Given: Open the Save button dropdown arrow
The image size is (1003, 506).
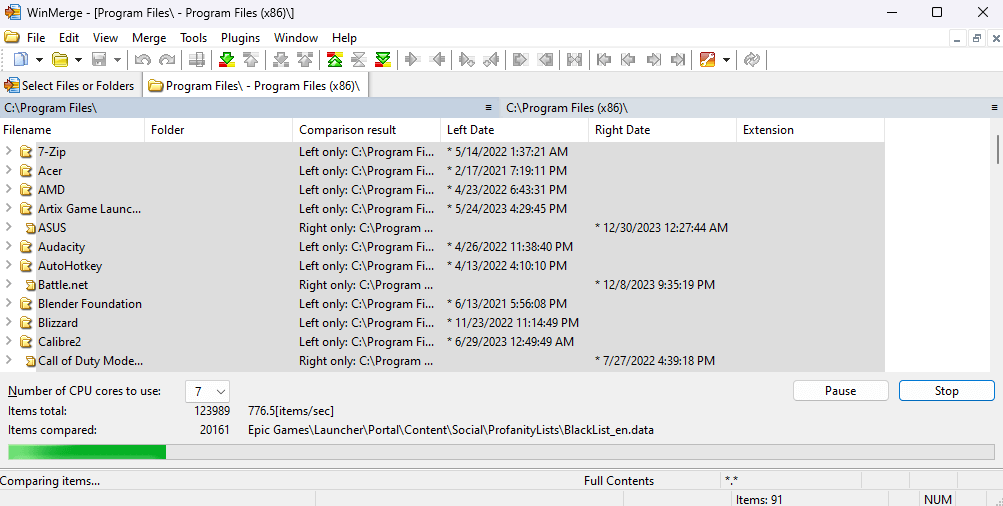Looking at the screenshot, I should tap(117, 60).
